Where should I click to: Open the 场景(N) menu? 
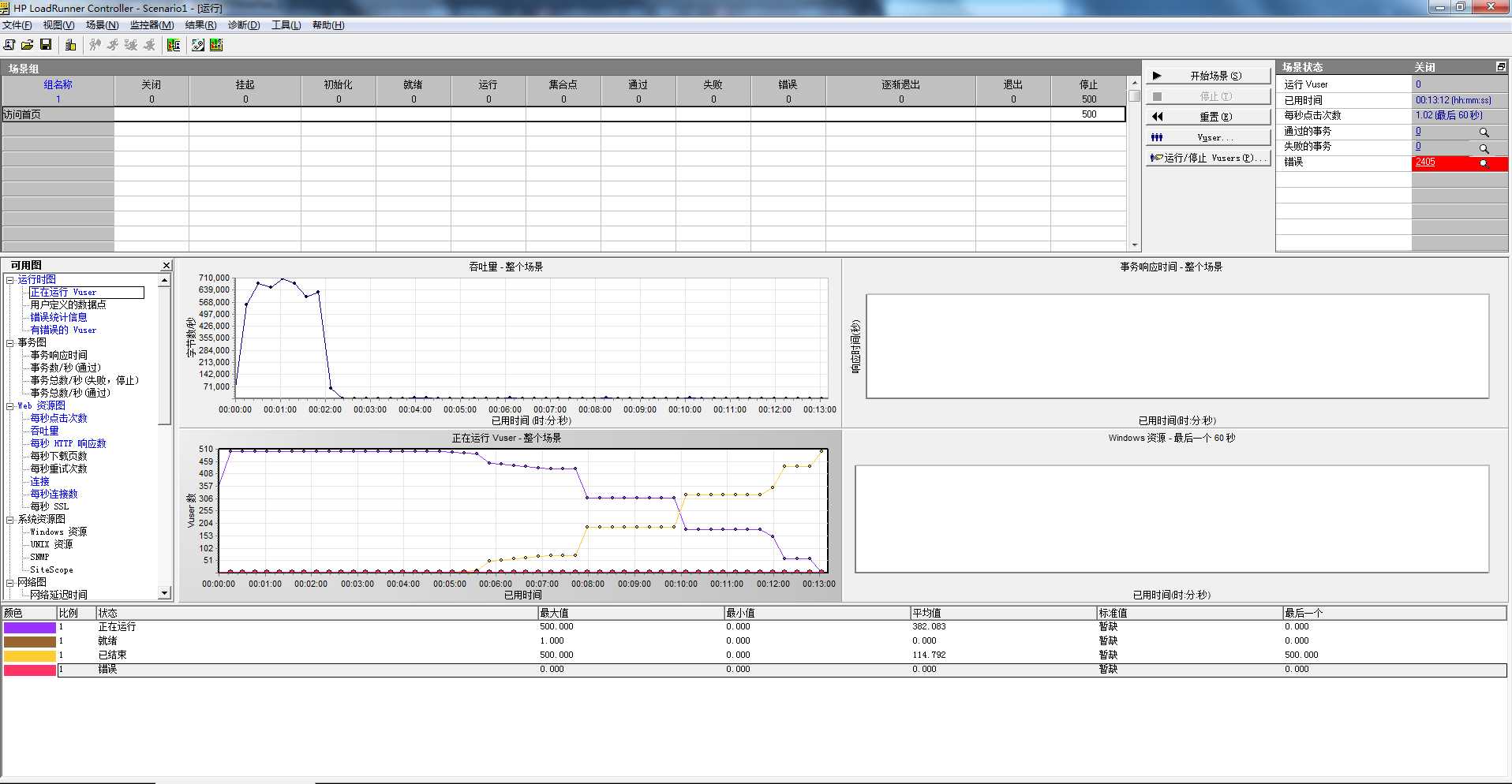[x=102, y=25]
